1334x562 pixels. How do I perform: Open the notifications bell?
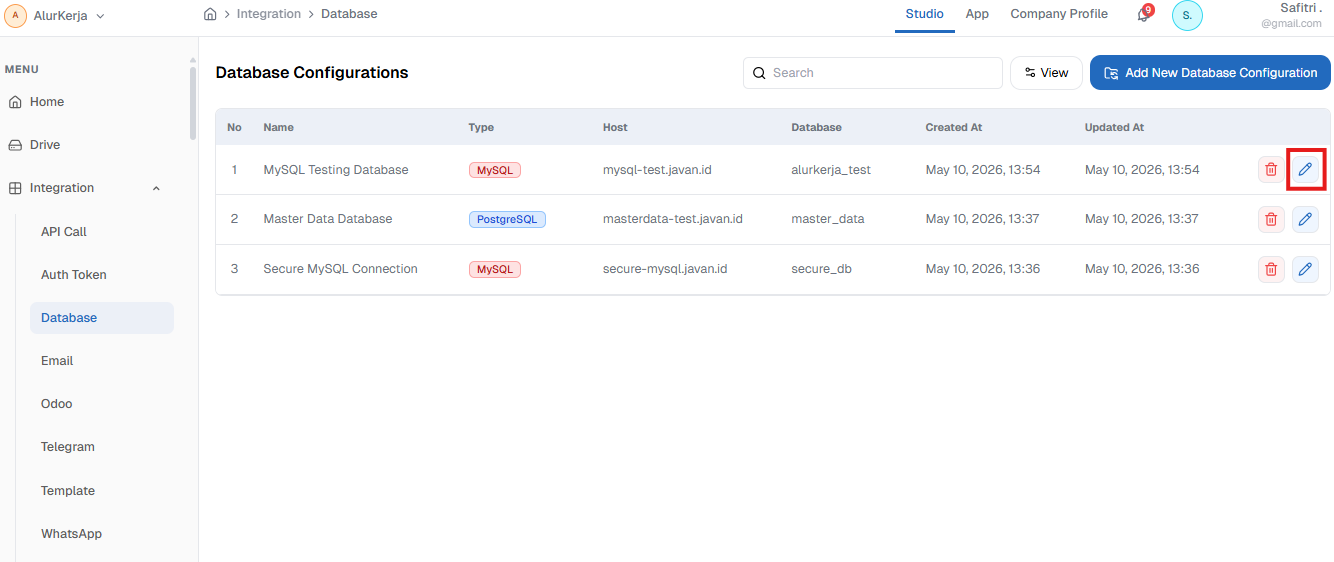click(x=1144, y=15)
